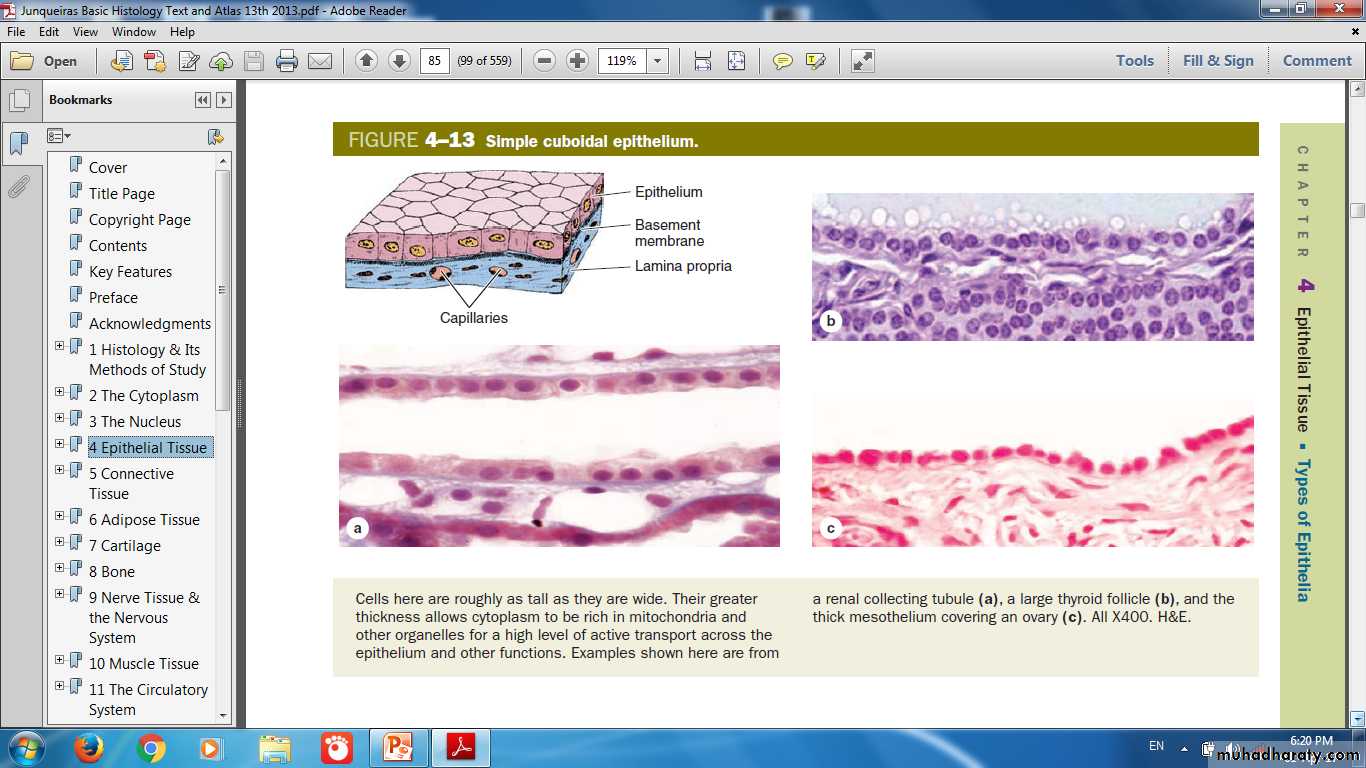Add a sticky note comment
This screenshot has height=768, width=1366.
(x=782, y=61)
